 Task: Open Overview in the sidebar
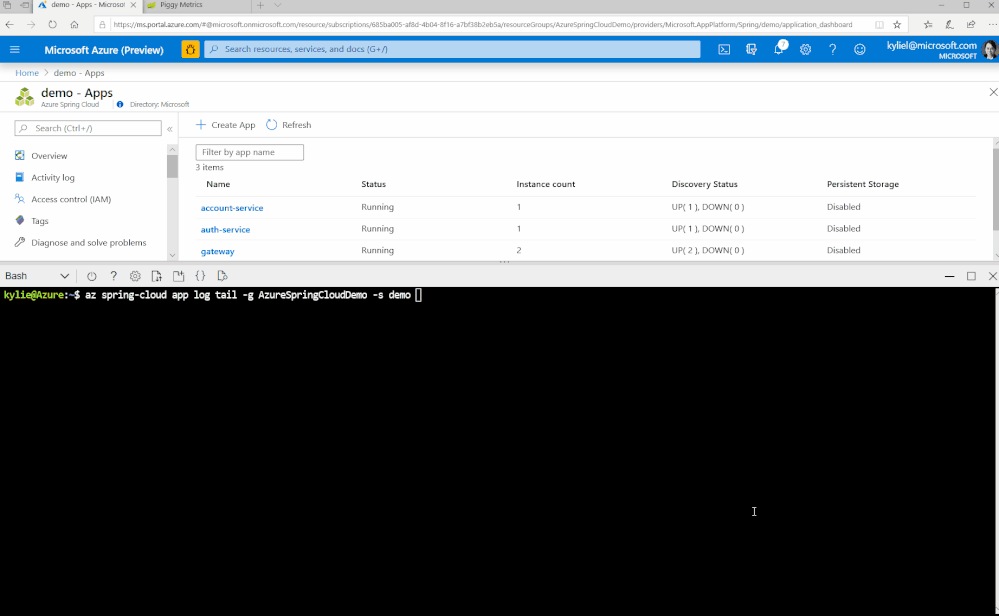tap(49, 156)
